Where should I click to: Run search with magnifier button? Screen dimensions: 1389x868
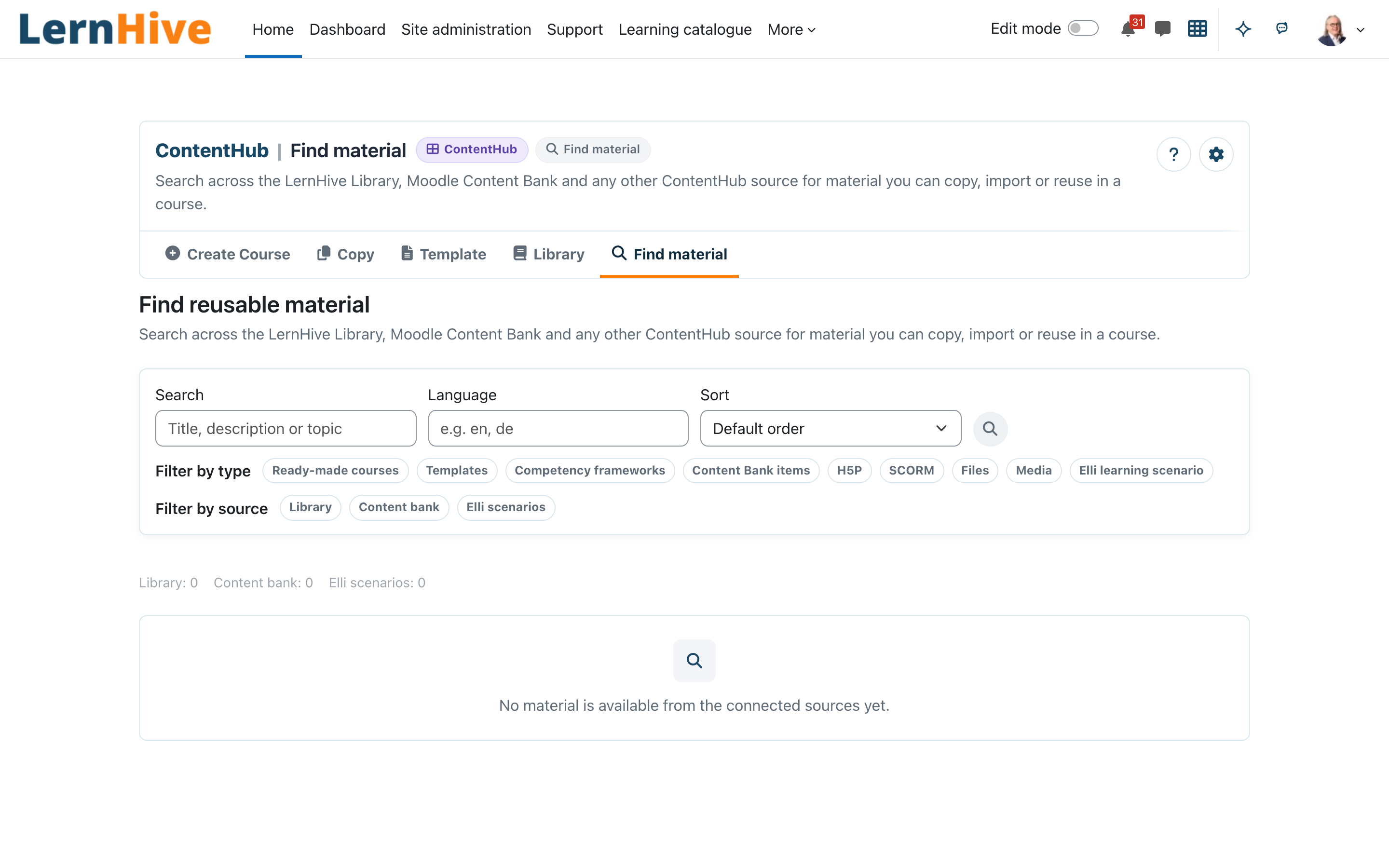[x=990, y=429]
